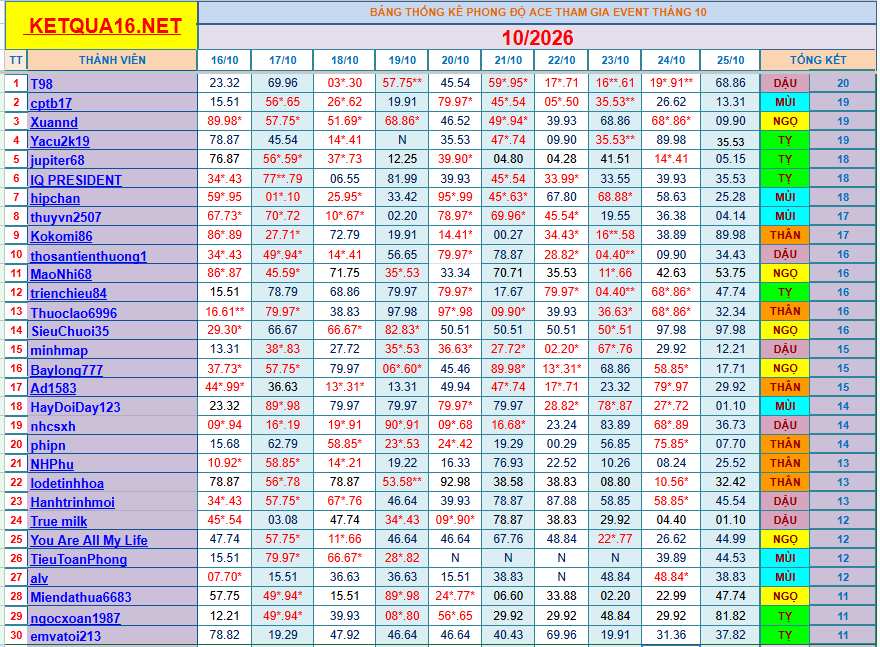The width and height of the screenshot is (880, 647).
Task: Open Yacu2k19's member link
Action: pyautogui.click(x=60, y=141)
